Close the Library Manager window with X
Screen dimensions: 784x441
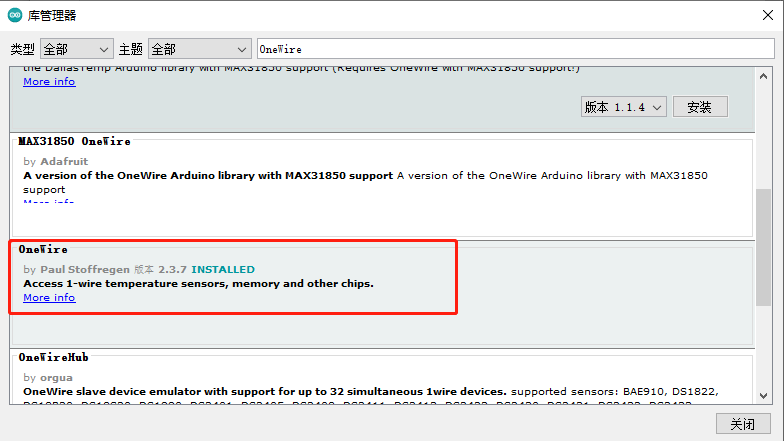tap(768, 15)
